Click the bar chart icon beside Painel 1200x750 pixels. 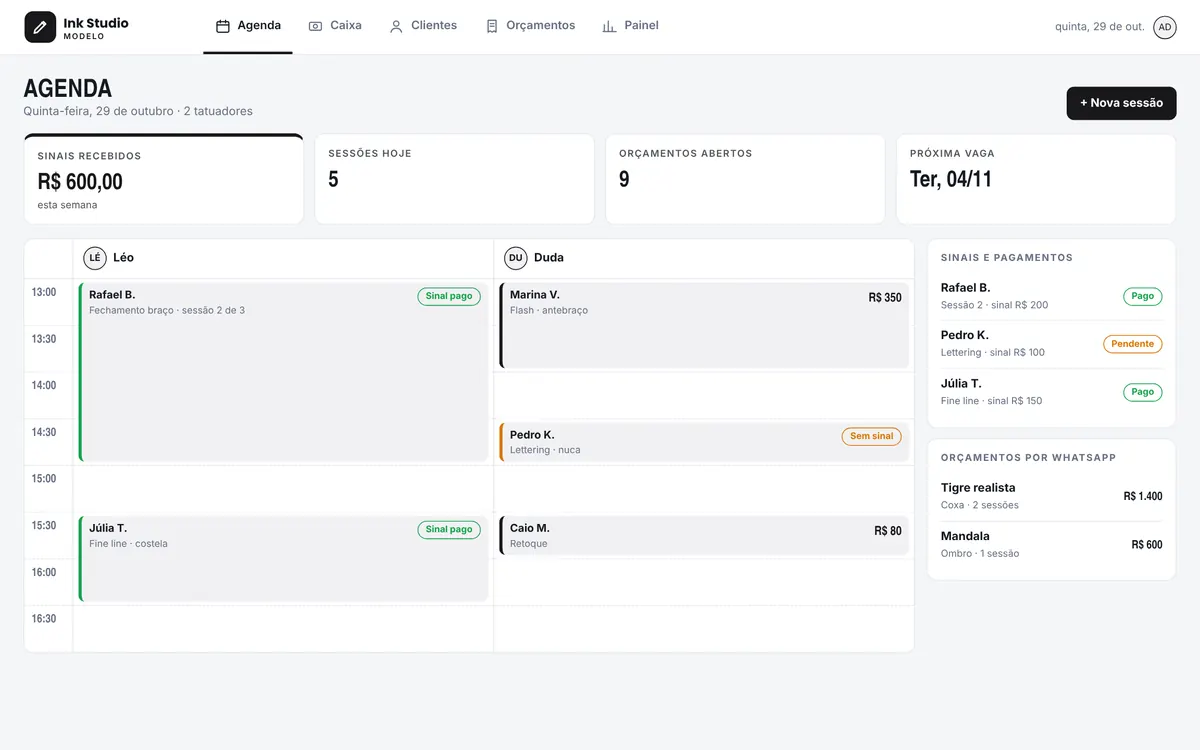pos(609,26)
